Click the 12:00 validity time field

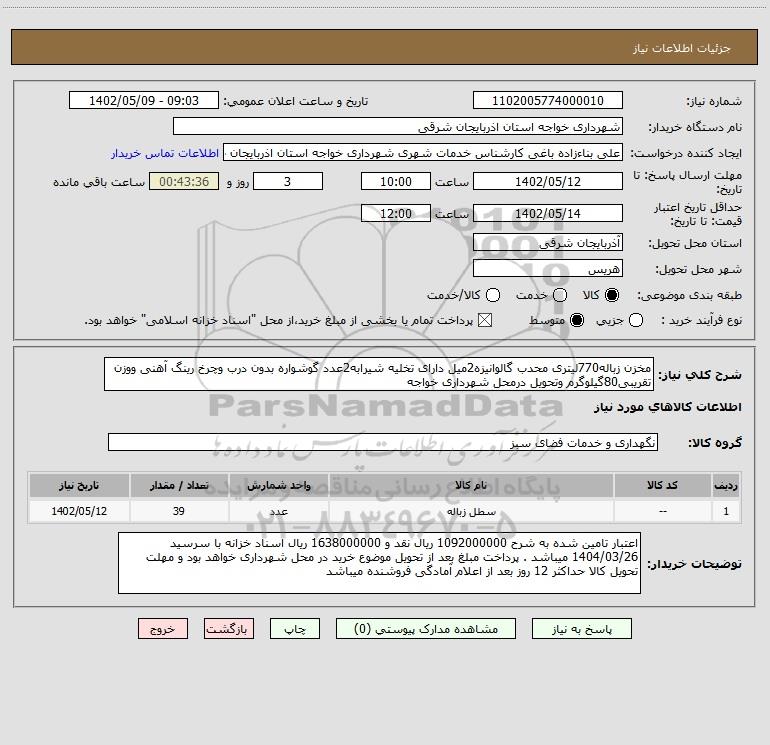pyautogui.click(x=396, y=213)
